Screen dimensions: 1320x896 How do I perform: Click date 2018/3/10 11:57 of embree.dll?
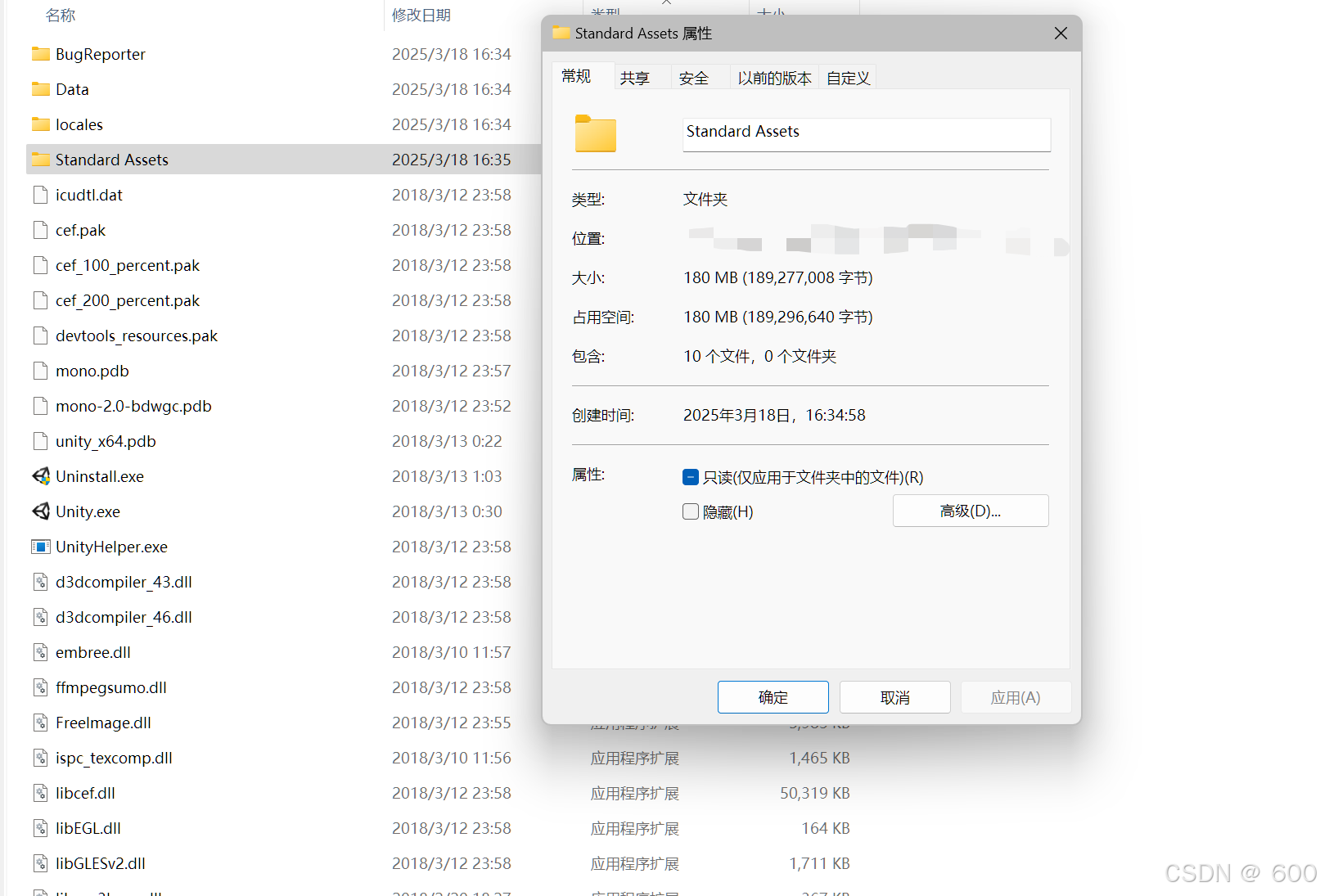452,652
